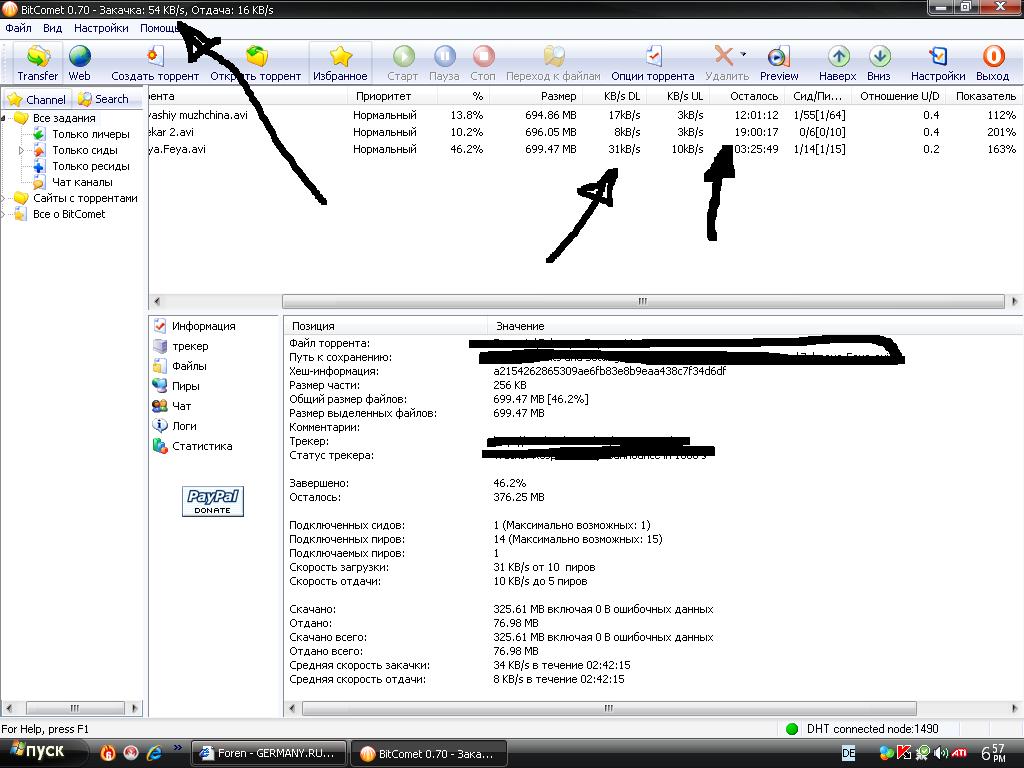1024x768 pixels.
Task: Select Только личеры in the sidebar tree
Action: (91, 134)
